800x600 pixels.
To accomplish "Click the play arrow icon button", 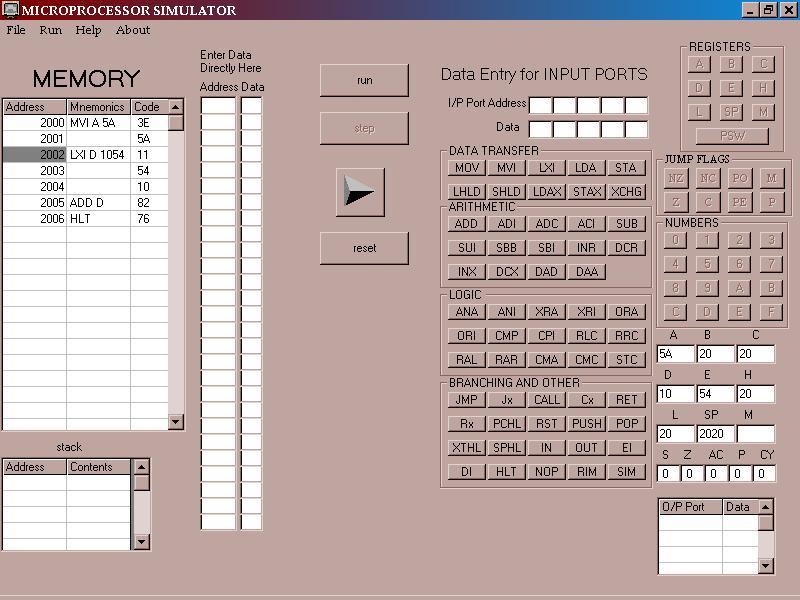I will [360, 192].
